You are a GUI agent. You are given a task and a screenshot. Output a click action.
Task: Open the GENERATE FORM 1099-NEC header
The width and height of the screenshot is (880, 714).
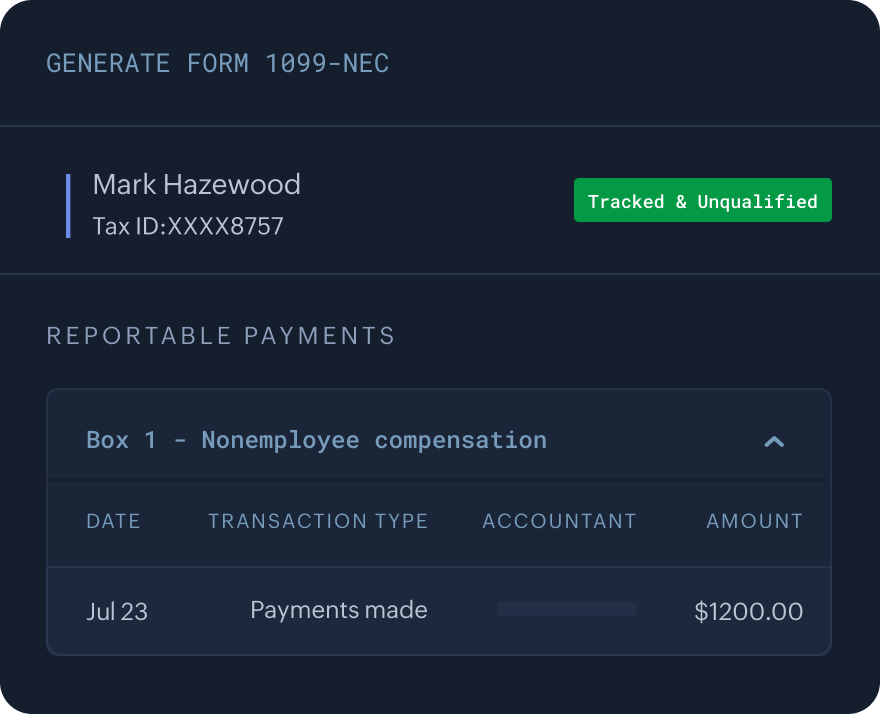217,63
